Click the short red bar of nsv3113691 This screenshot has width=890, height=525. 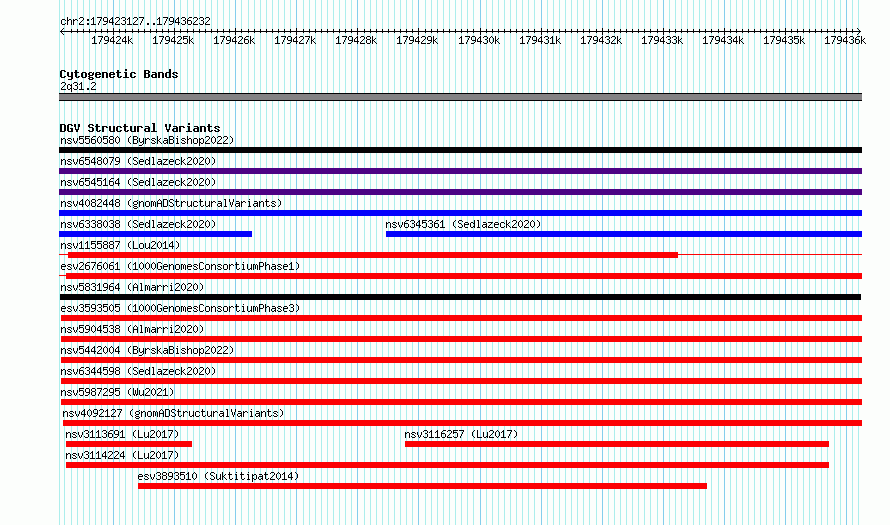(129, 444)
